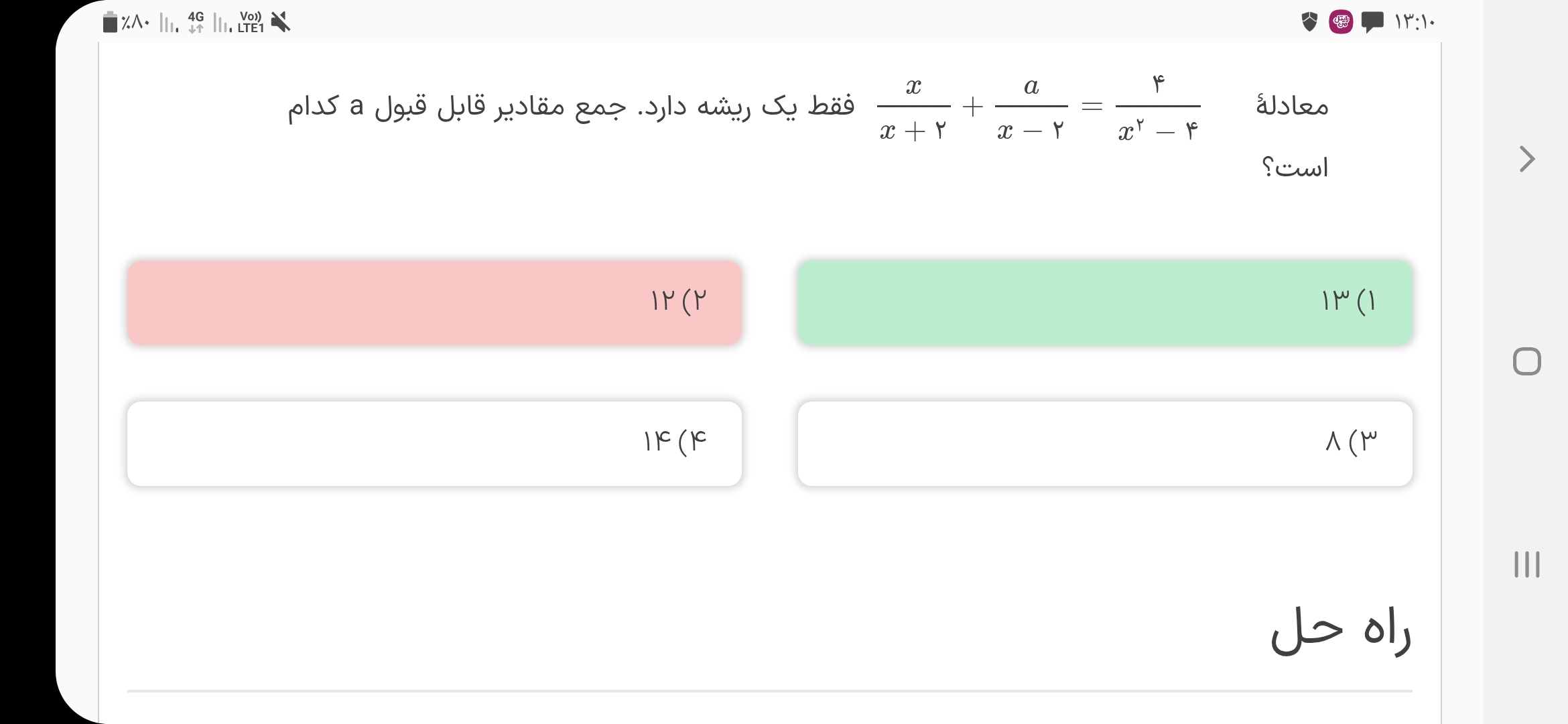Tap the battery status icon
Screen dimensions: 1568x724
[110, 23]
